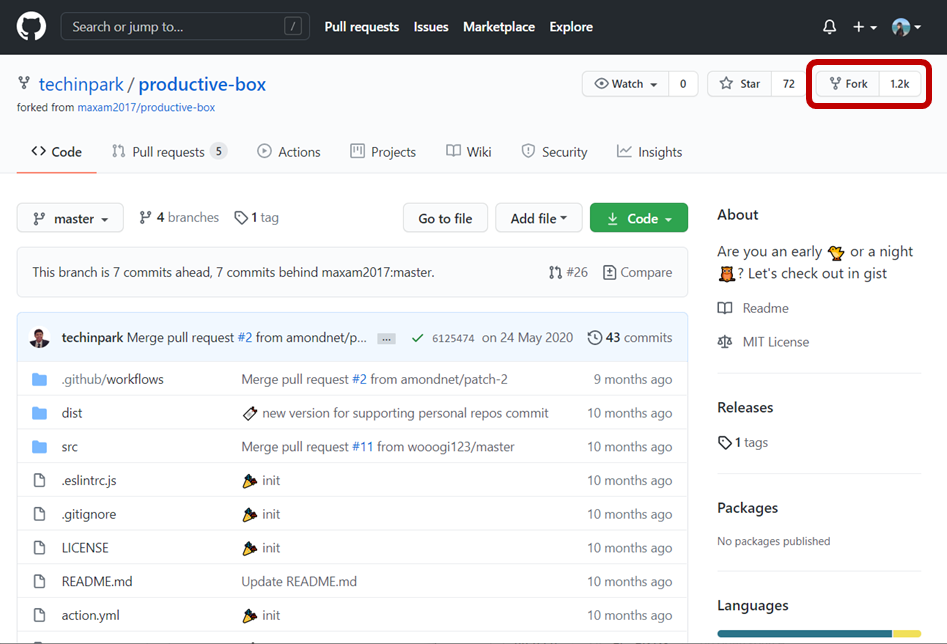Open techinpark owner profile link
947x644 pixels.
point(81,84)
